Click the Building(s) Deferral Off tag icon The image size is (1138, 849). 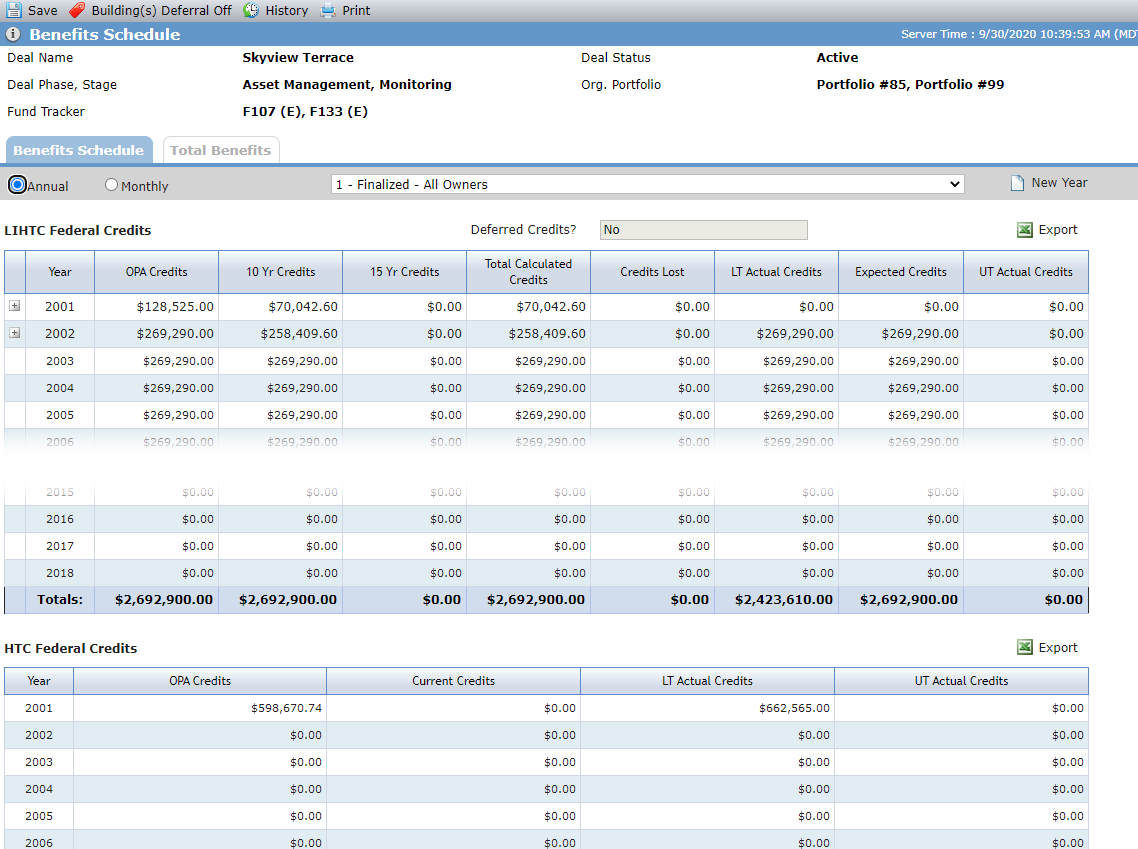tap(77, 10)
